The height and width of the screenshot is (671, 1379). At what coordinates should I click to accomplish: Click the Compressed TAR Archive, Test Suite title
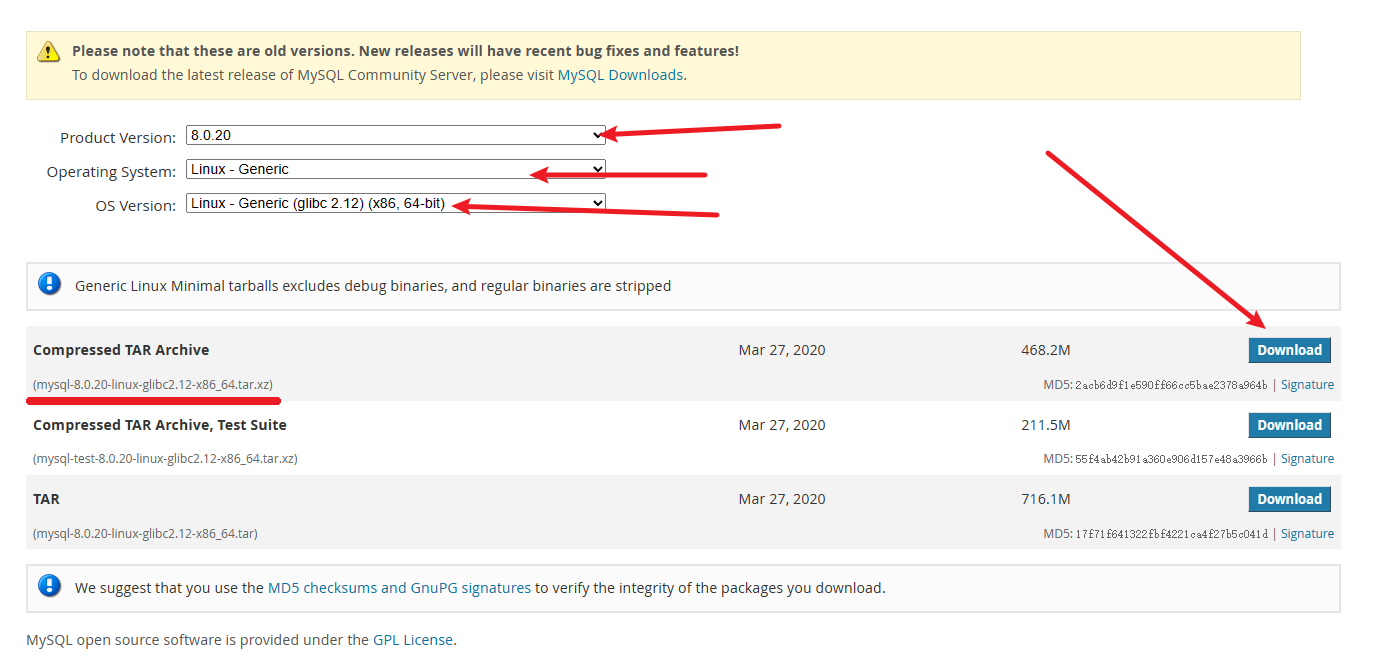point(160,425)
